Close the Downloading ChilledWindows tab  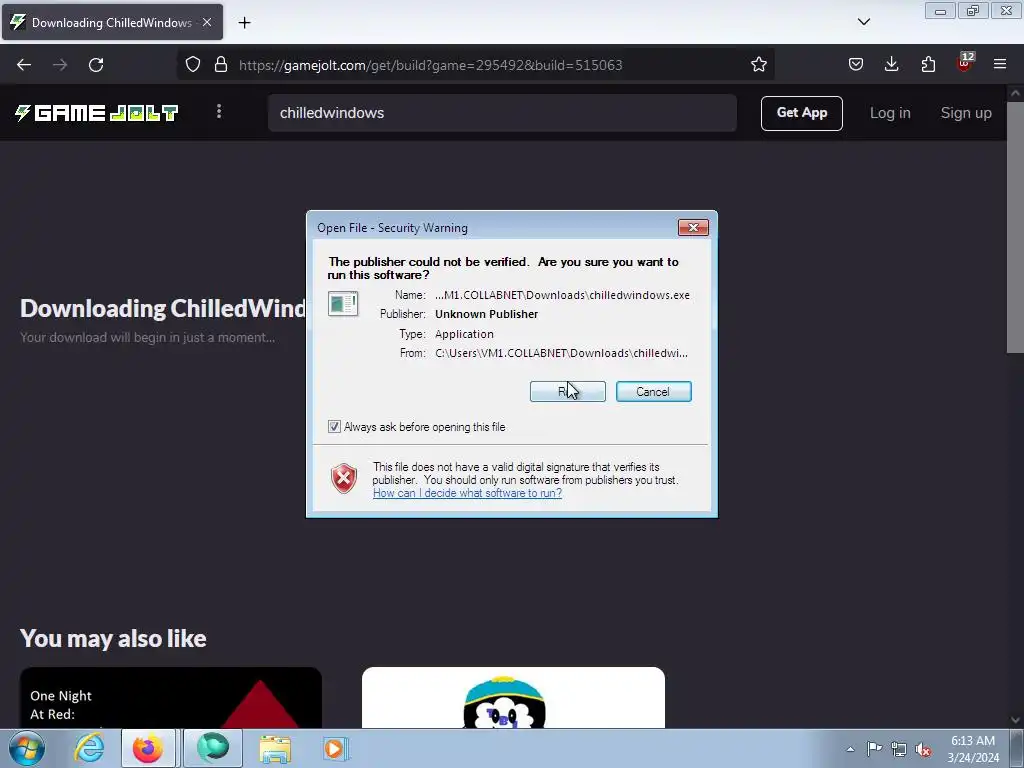coord(207,22)
